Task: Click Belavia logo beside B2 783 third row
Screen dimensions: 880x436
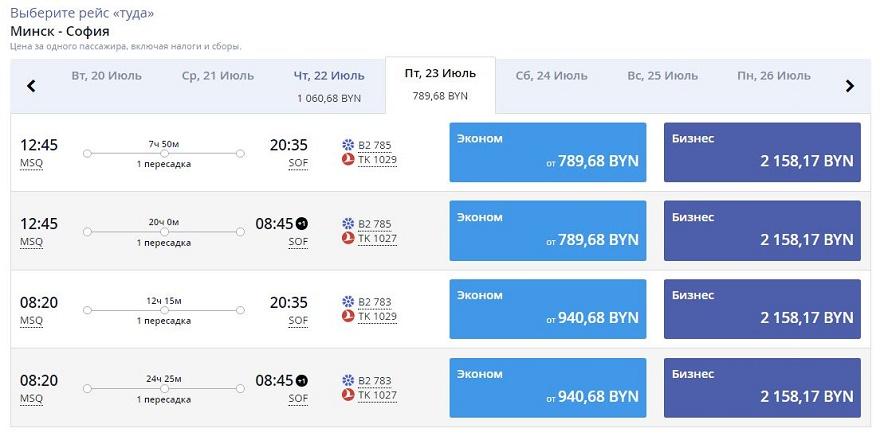Action: coord(348,301)
